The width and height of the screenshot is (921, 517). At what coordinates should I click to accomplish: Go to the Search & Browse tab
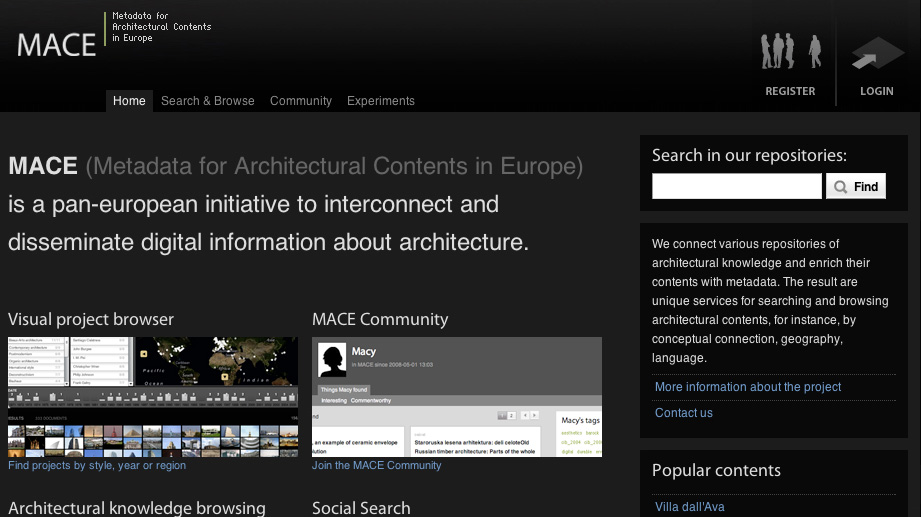(207, 101)
